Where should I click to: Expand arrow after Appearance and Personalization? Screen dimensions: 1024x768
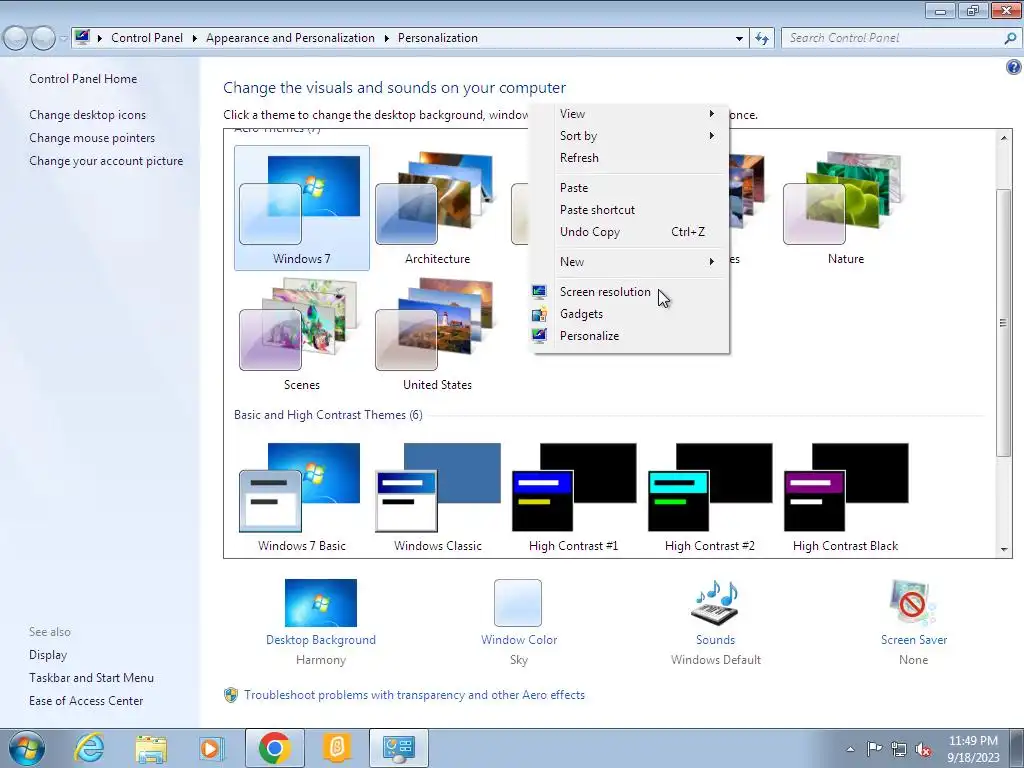click(387, 39)
